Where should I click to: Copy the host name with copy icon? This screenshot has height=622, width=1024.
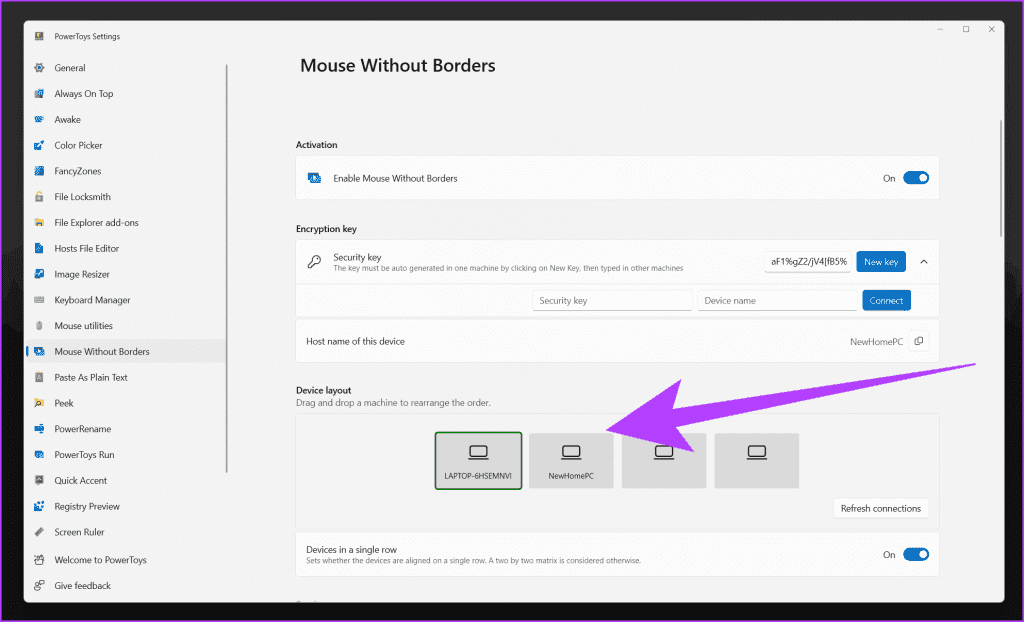919,341
